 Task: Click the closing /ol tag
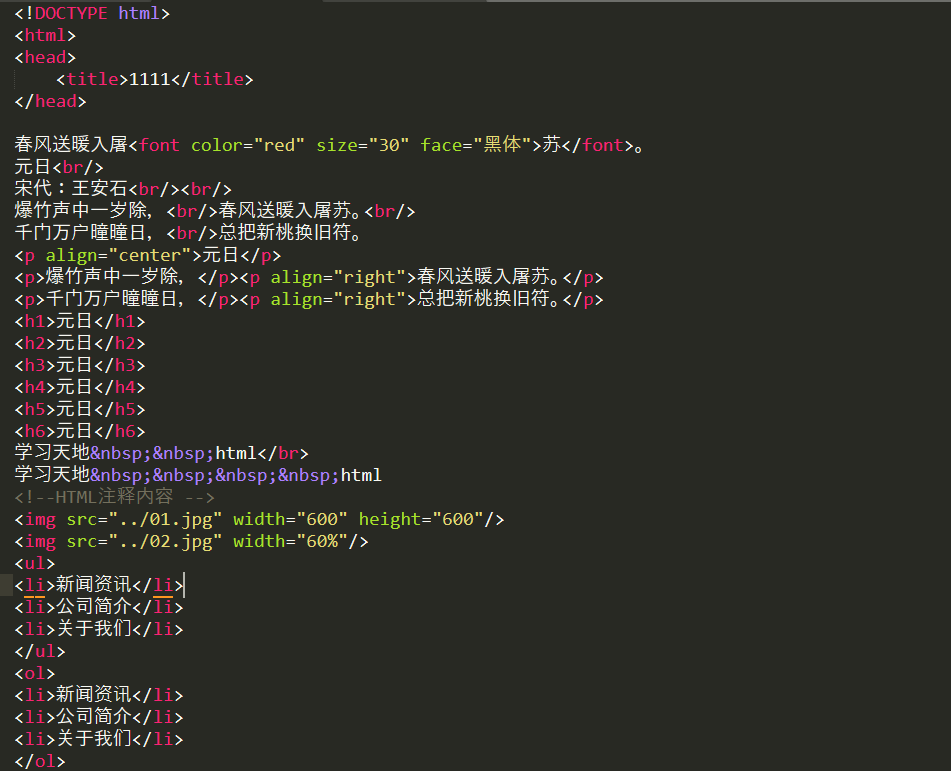tap(39, 761)
